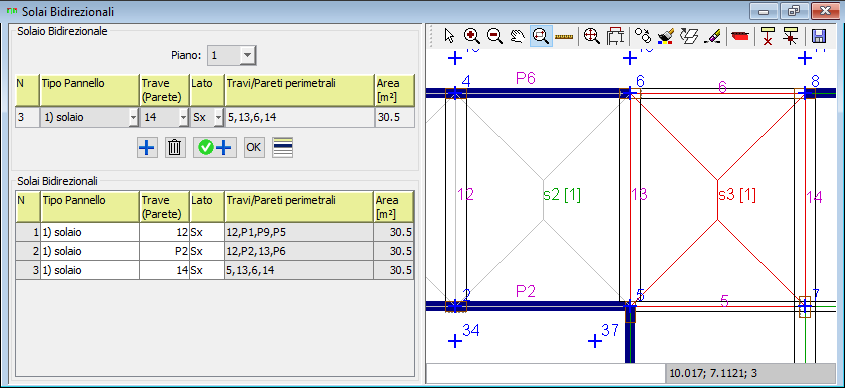845x388 pixels.
Task: Select the pan hand tool
Action: pos(517,36)
